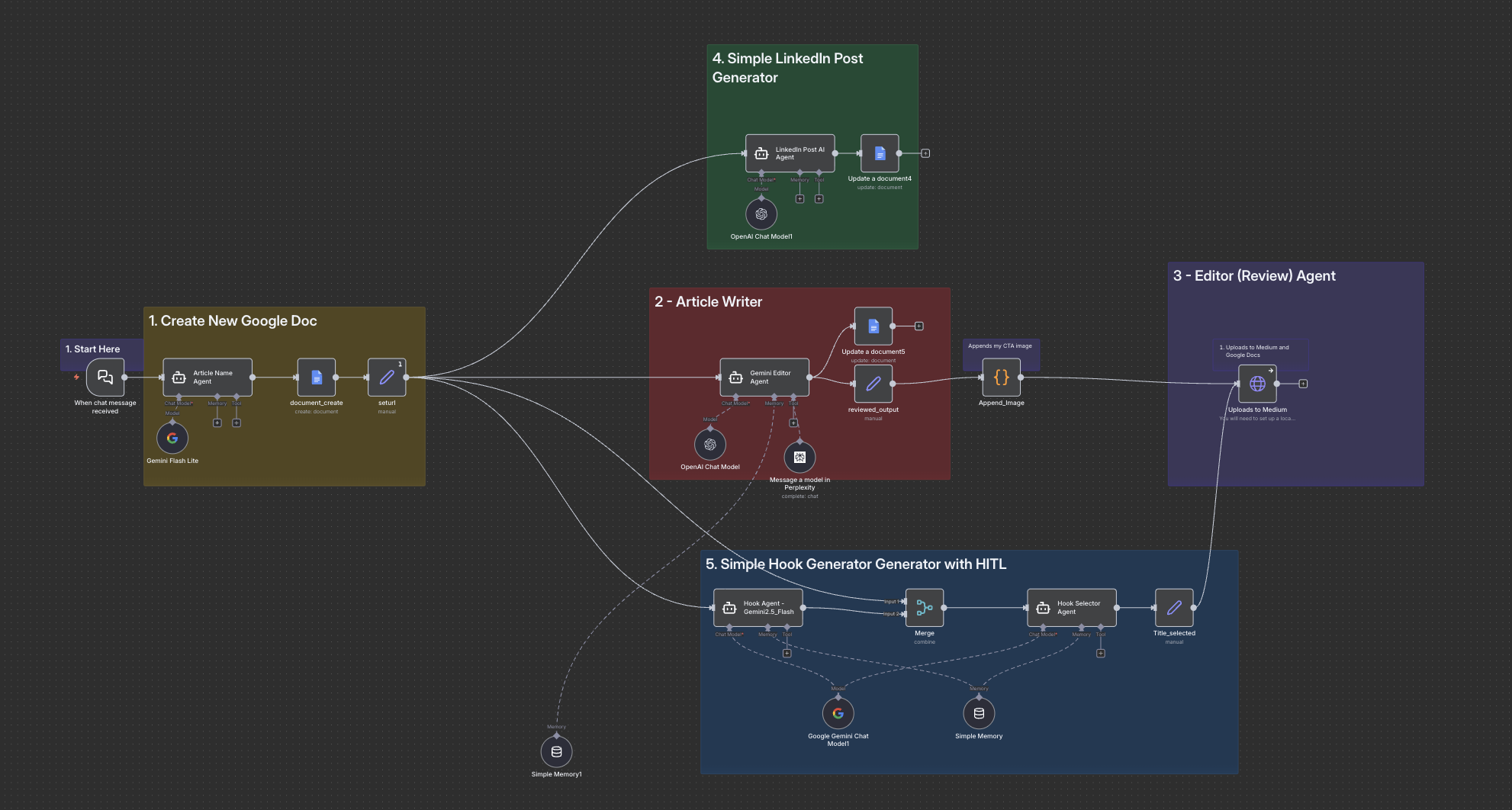Open the When chat message received trigger node
Image resolution: width=1512 pixels, height=810 pixels.
pos(105,377)
